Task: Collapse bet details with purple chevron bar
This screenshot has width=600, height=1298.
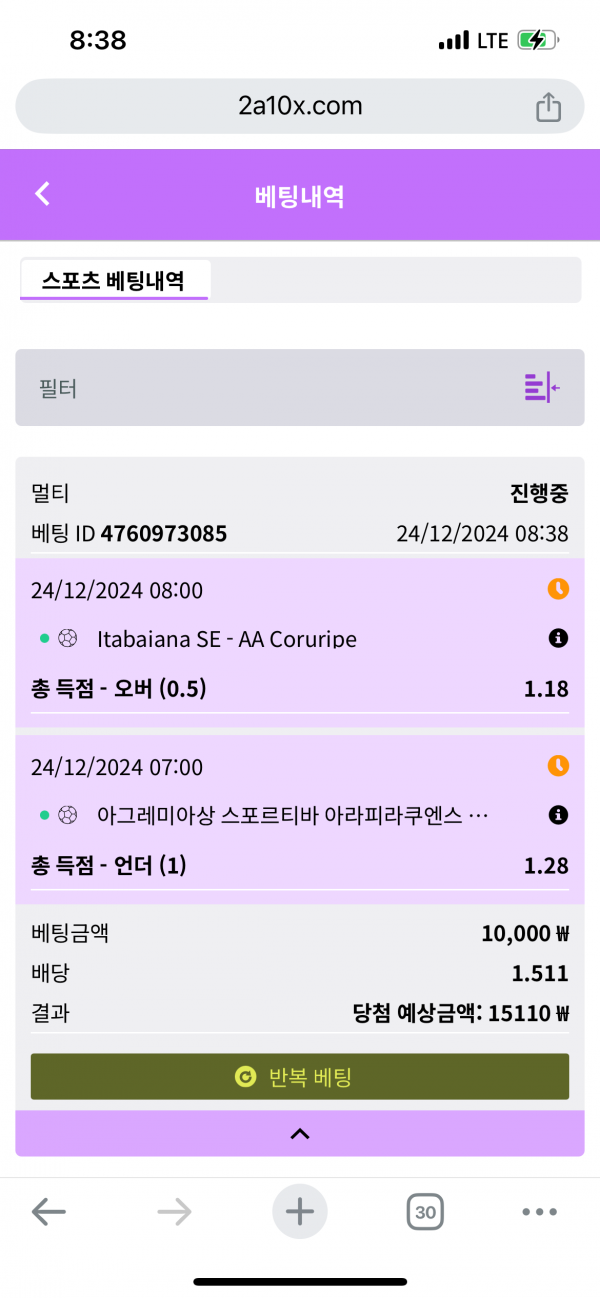Action: 299,1133
